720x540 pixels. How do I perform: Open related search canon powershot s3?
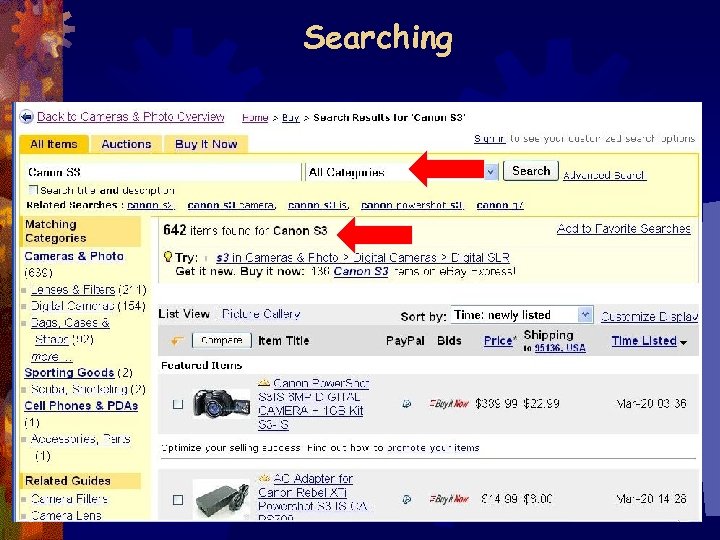pyautogui.click(x=412, y=205)
